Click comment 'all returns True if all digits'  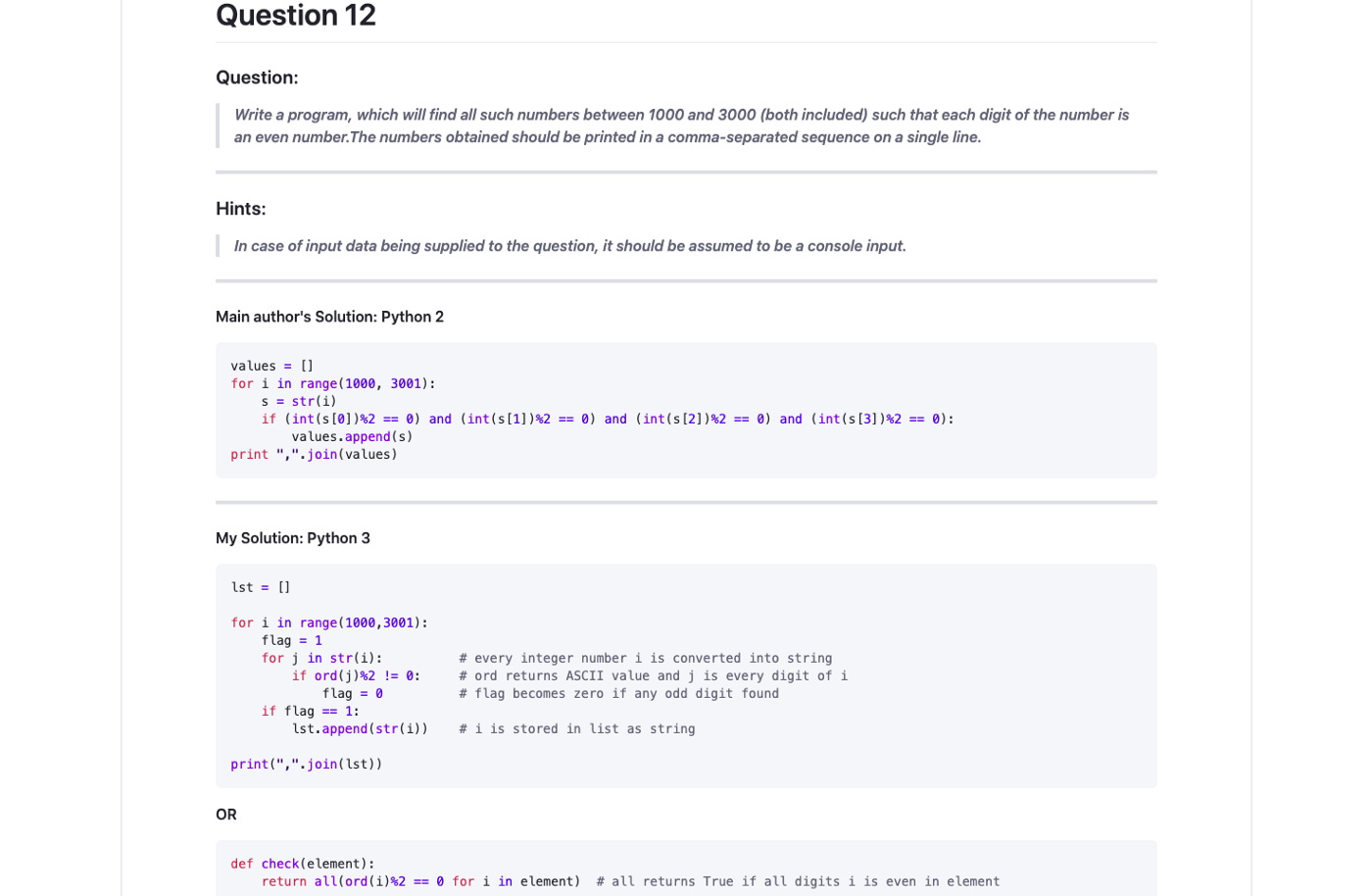click(798, 881)
